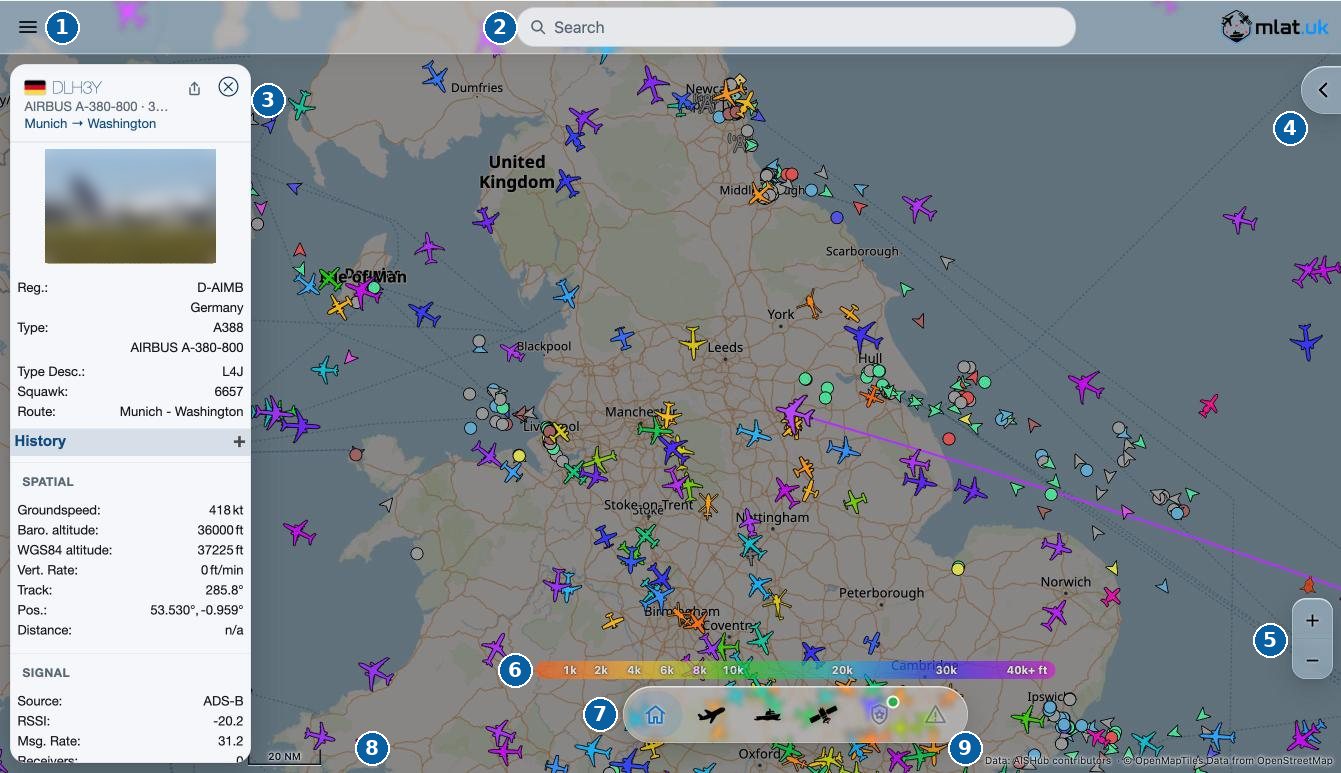The image size is (1341, 773).
Task: Expand the right sidebar with the chevron
Action: [x=1322, y=90]
